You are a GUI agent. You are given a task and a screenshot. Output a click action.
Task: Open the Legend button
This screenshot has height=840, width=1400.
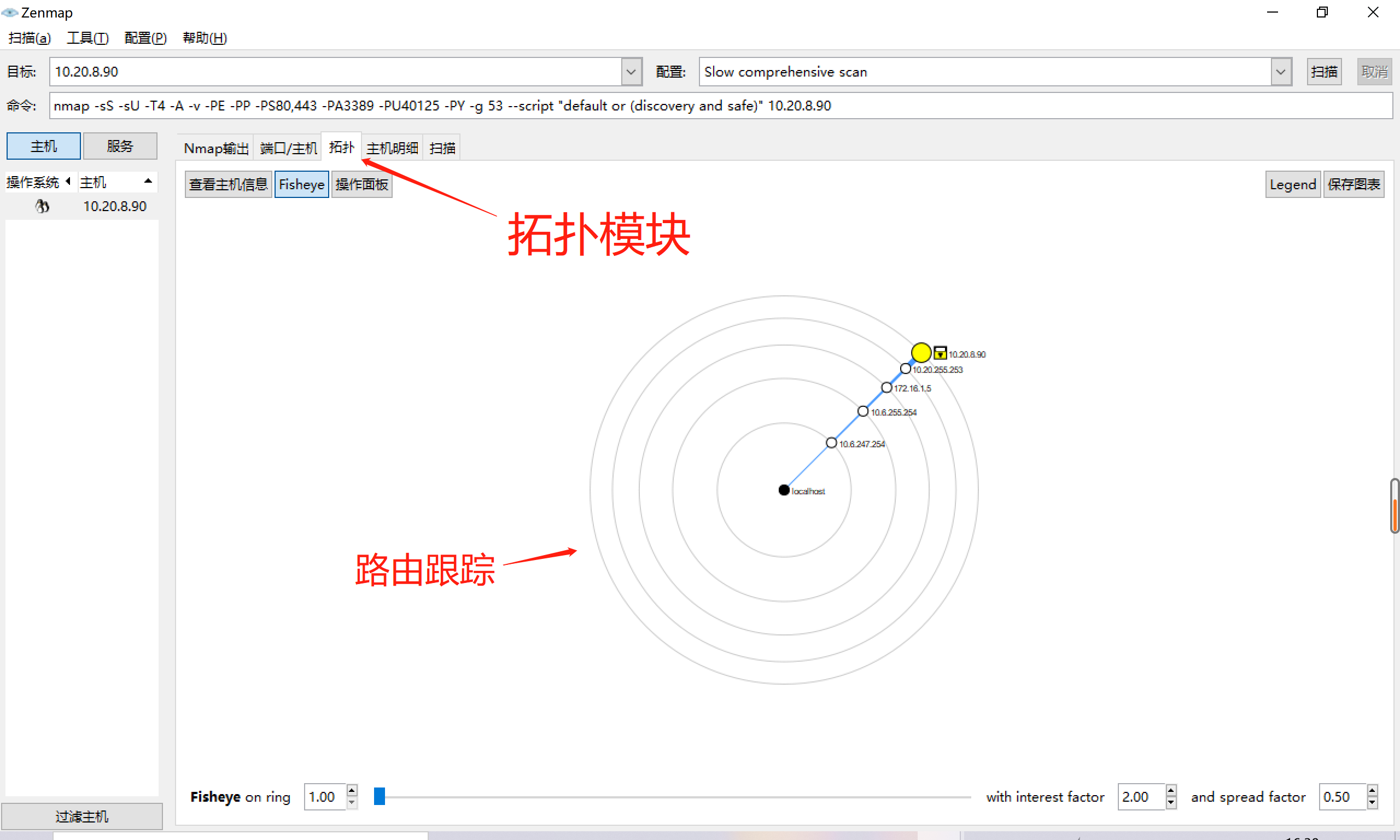click(1292, 184)
